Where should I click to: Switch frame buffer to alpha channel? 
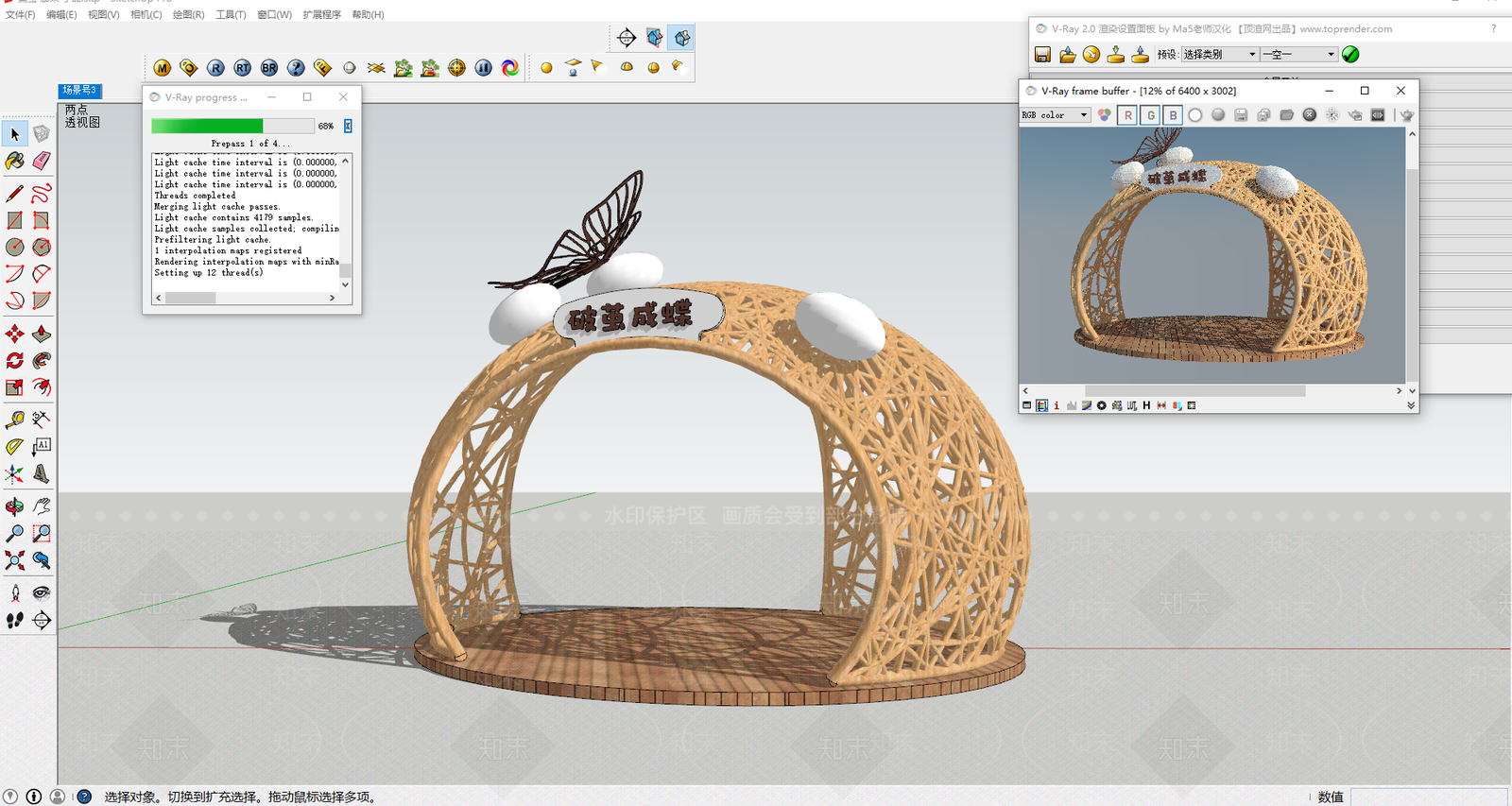[1195, 115]
